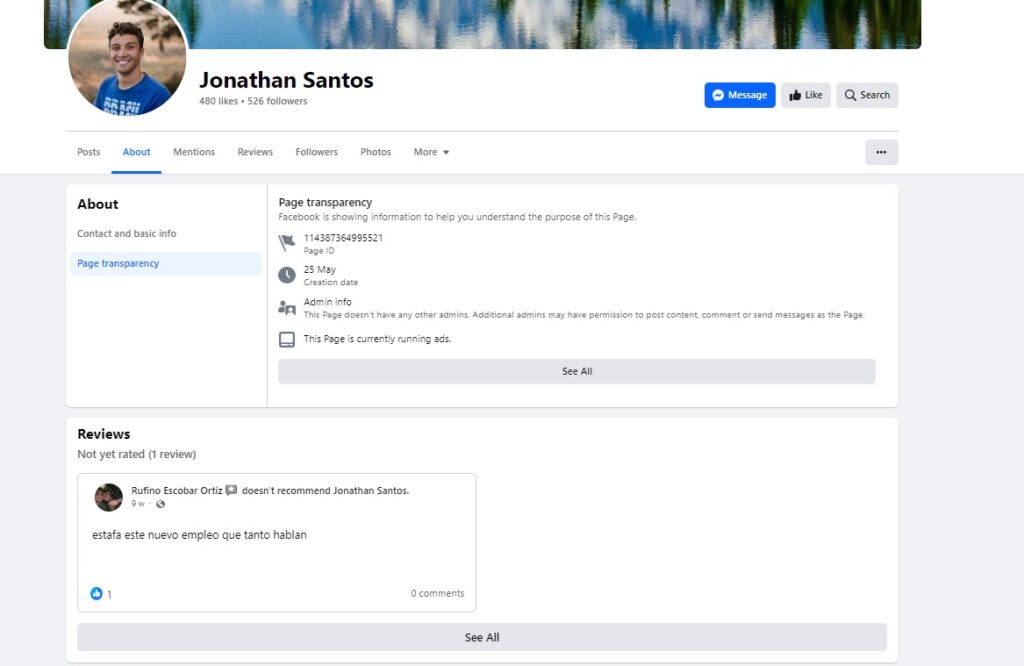1024x666 pixels.
Task: Click the globe privacy icon on review
Action: [160, 504]
